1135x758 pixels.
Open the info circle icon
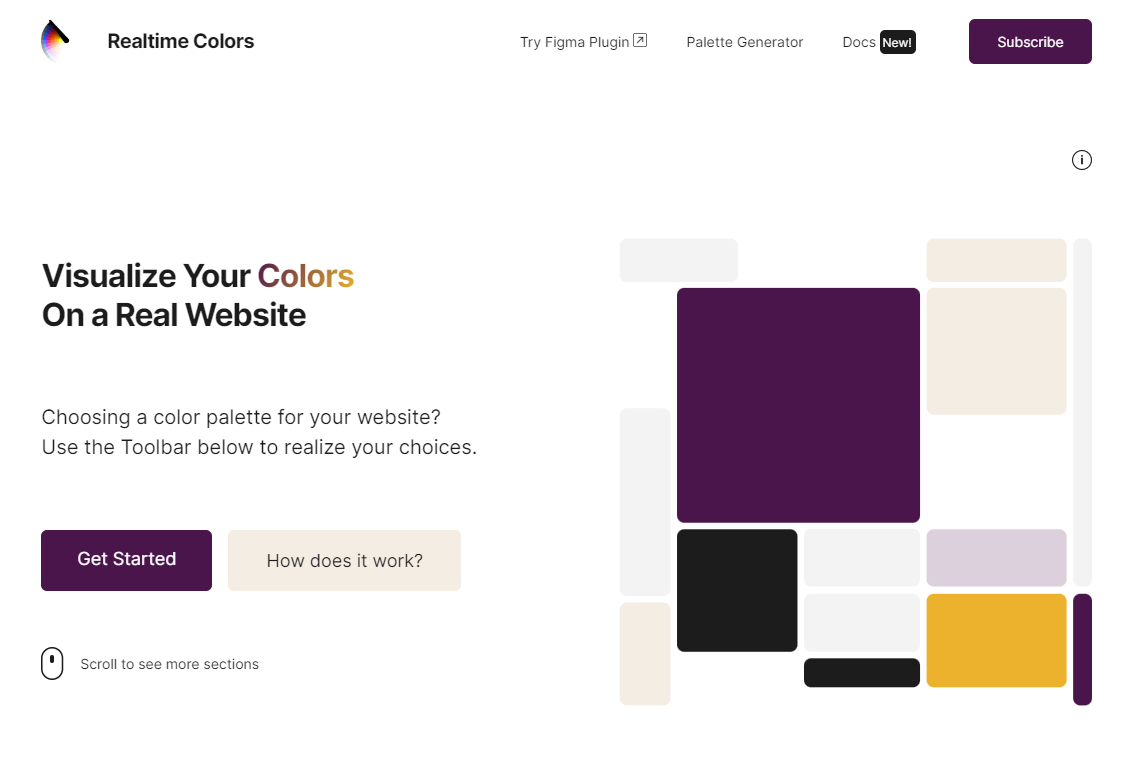(1081, 160)
